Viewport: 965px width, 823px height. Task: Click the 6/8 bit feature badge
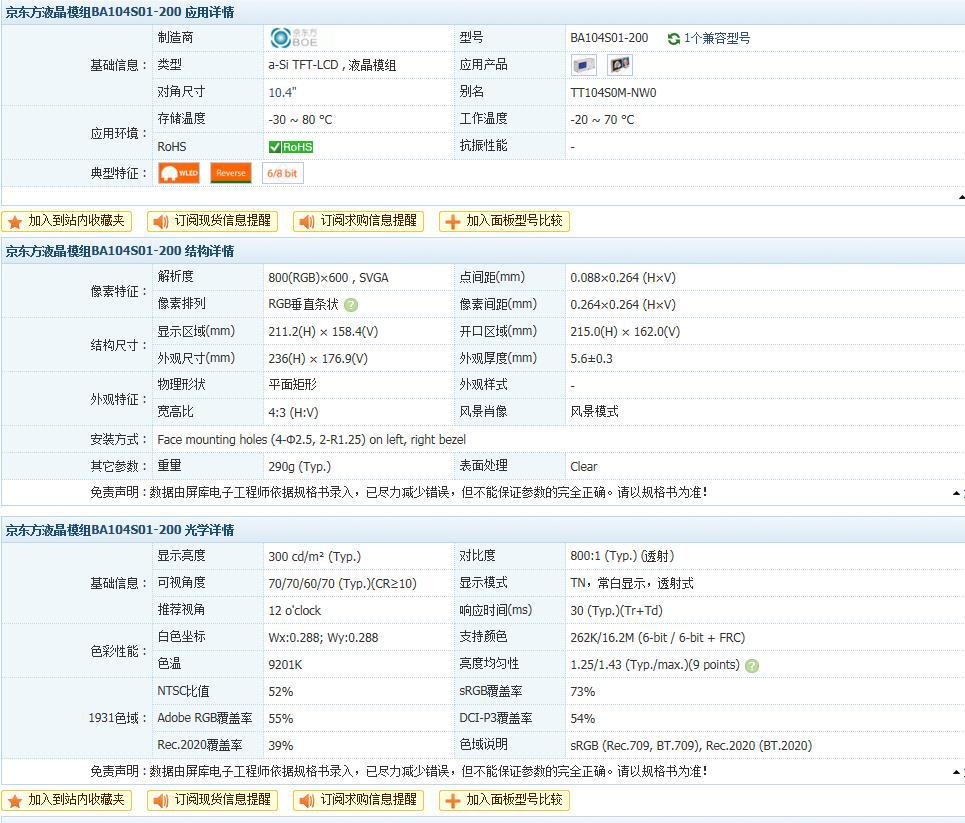282,173
